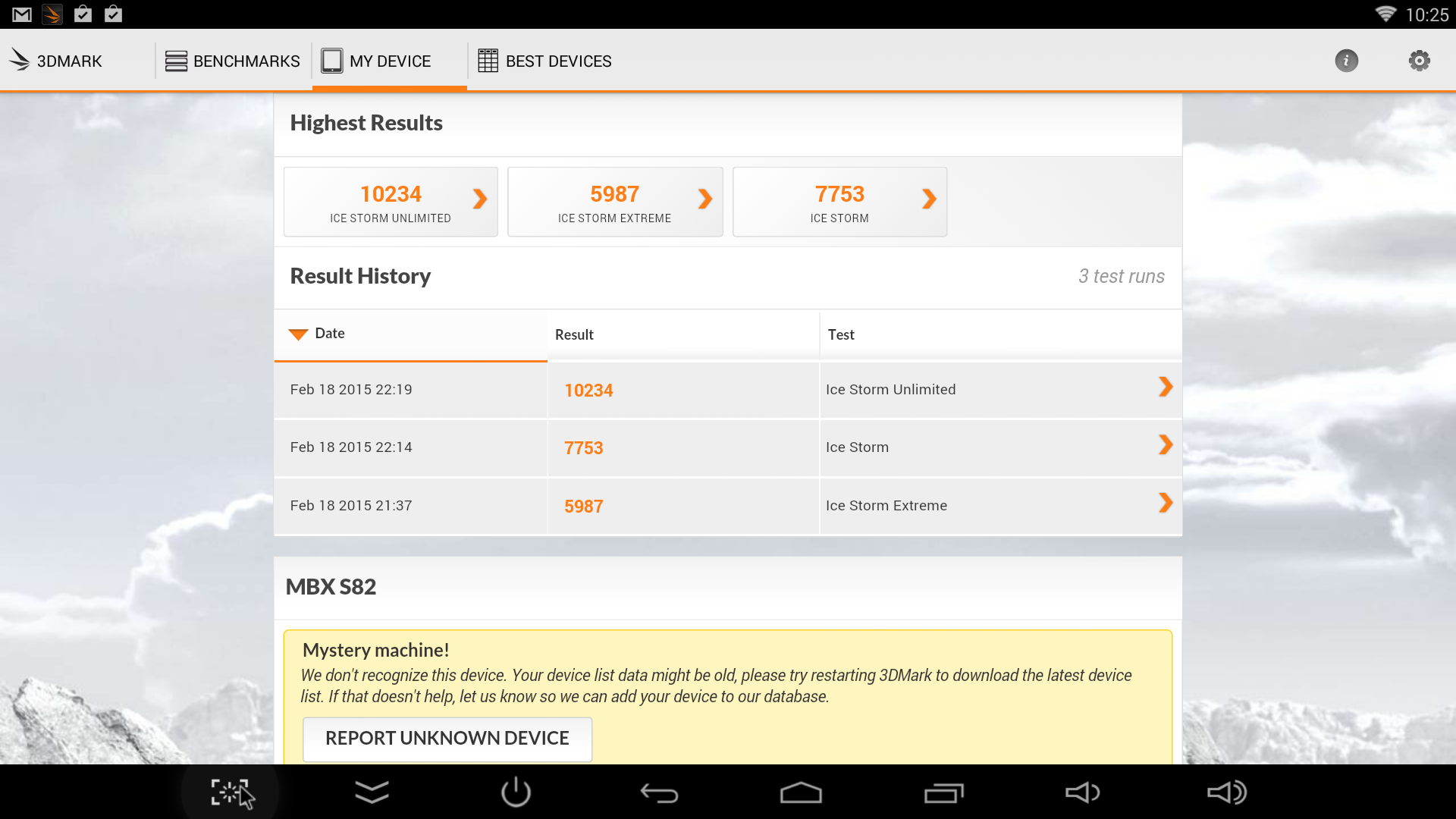The height and width of the screenshot is (819, 1456).
Task: Open the Ice Storm 7753 highest result card
Action: click(839, 202)
